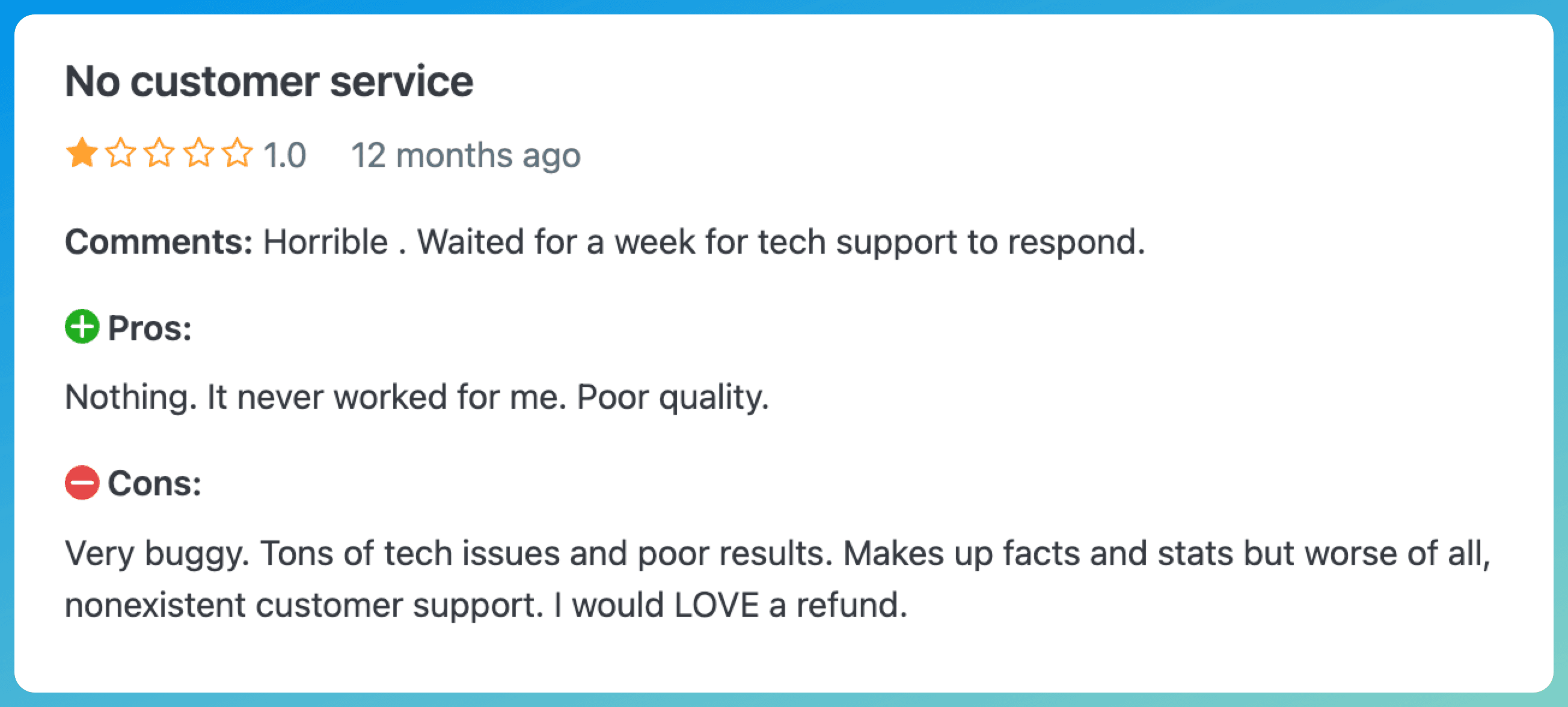Screen dimensions: 1568x707
Task: Click the third empty rating star
Action: pos(159,153)
